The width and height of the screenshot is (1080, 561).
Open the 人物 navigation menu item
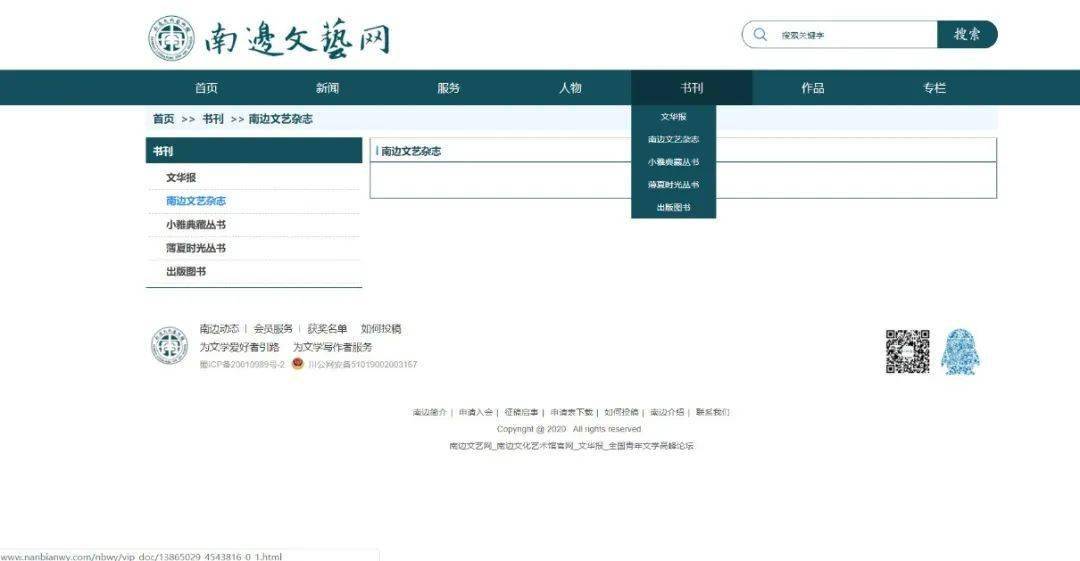tap(570, 88)
